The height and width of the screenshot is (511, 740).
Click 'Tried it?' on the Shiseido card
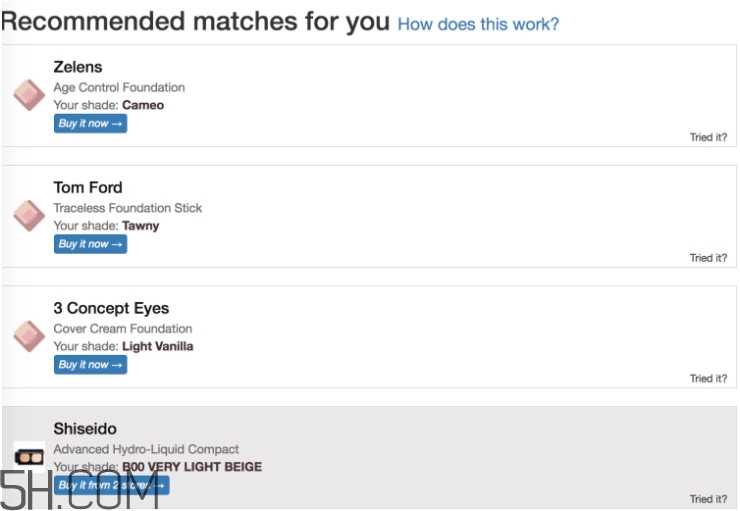pos(708,499)
